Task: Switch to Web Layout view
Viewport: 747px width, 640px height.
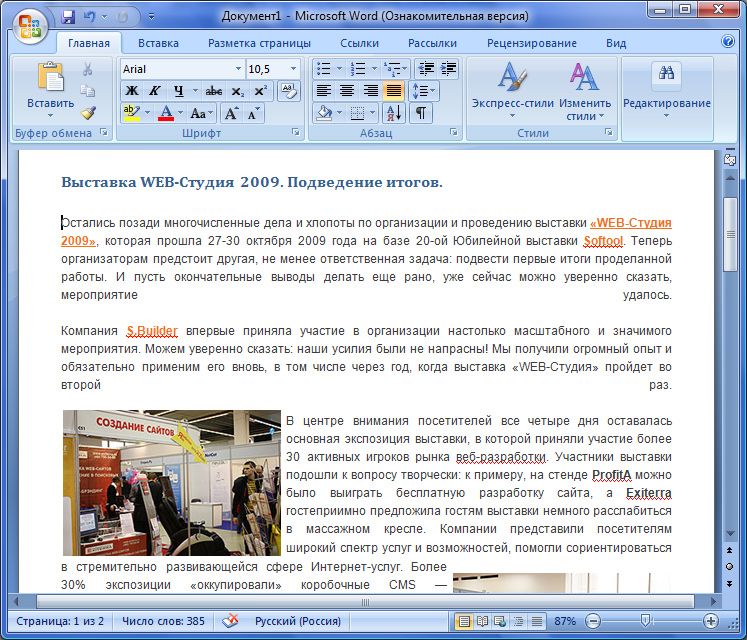Action: coord(500,621)
